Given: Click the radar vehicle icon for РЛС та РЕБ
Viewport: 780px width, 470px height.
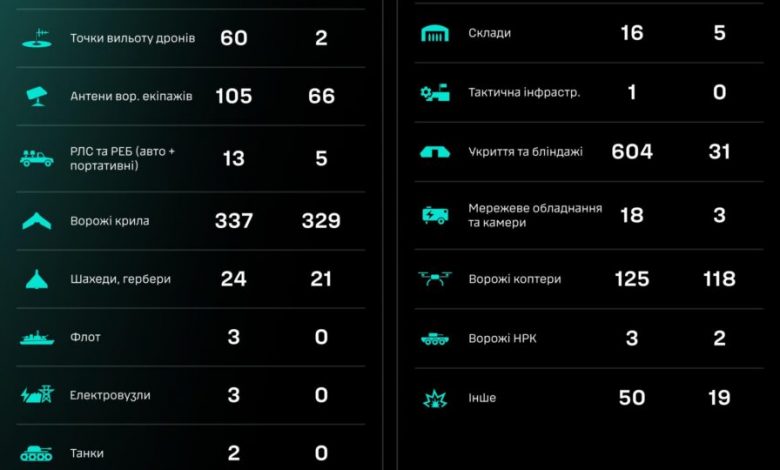Looking at the screenshot, I should pos(37,158).
